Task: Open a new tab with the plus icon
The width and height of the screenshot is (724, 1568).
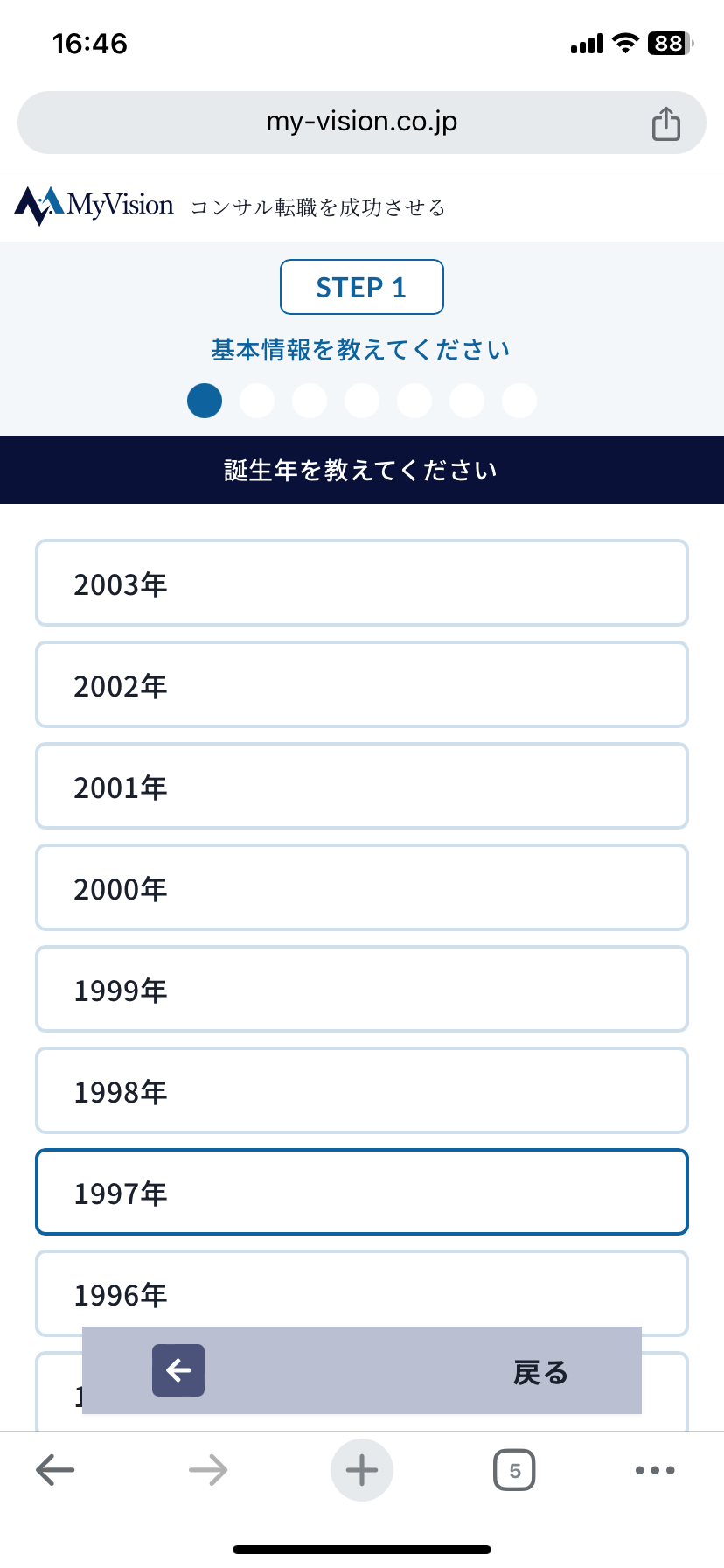Action: click(361, 1469)
